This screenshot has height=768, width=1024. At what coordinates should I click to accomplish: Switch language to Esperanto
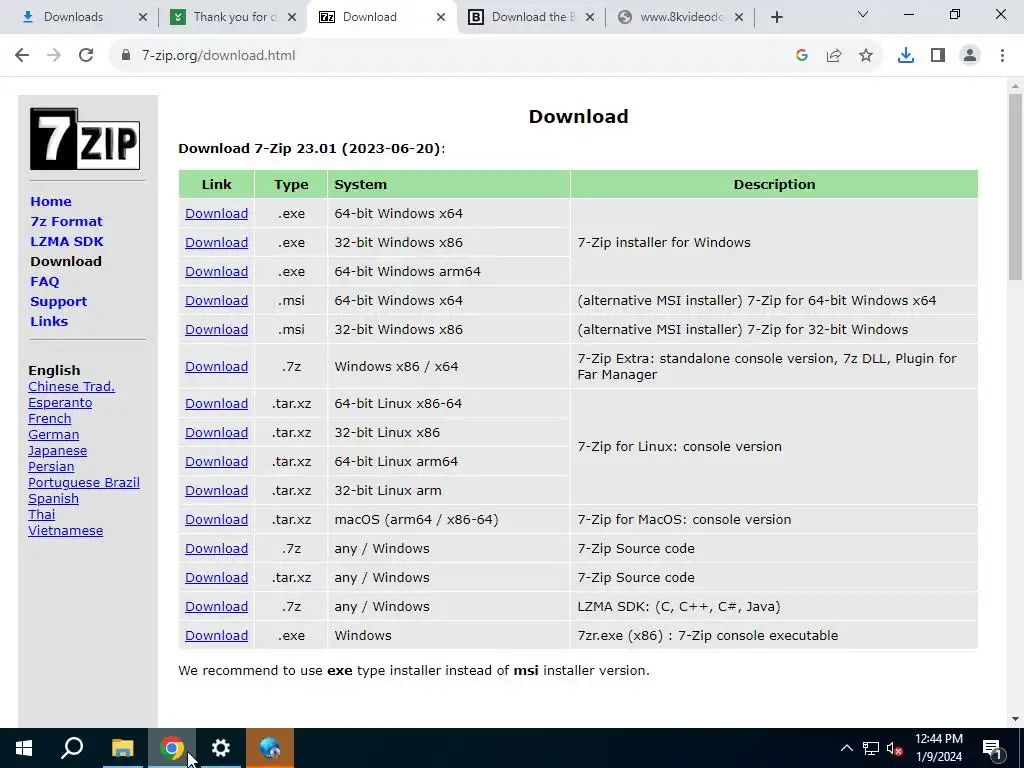point(60,403)
